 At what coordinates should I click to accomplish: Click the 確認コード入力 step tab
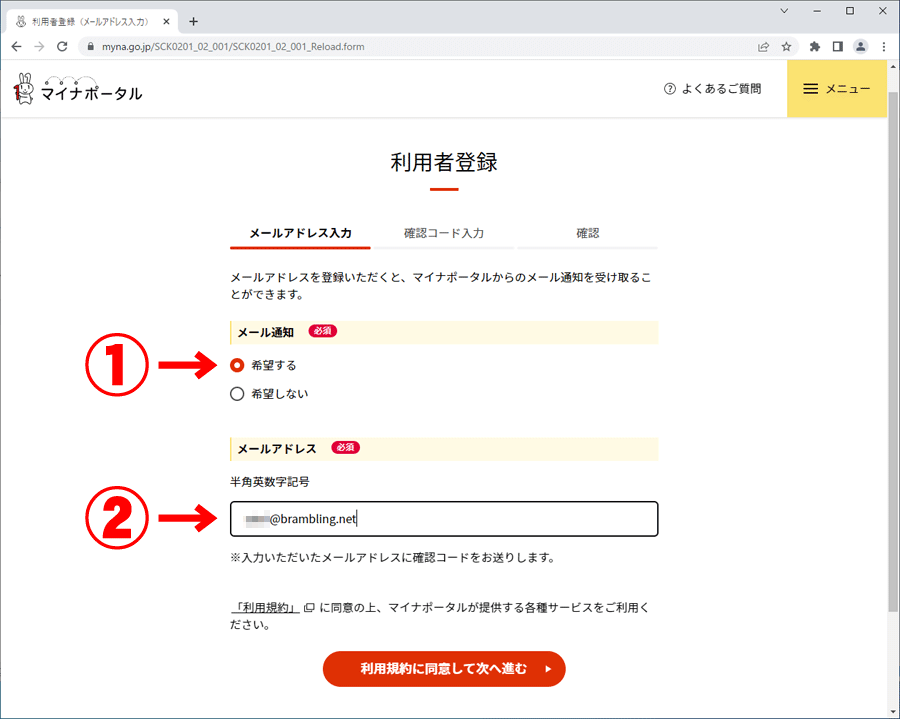pos(443,233)
